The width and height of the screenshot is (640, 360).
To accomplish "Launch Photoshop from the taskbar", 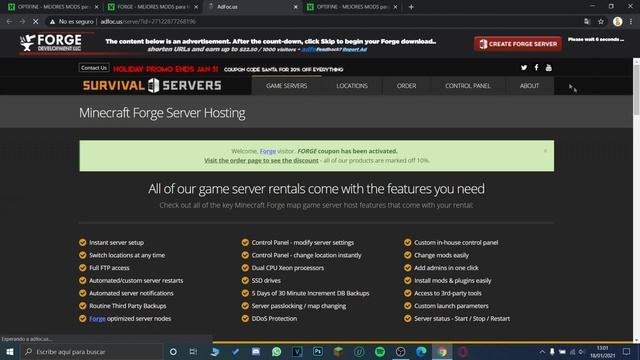I will click(x=318, y=351).
